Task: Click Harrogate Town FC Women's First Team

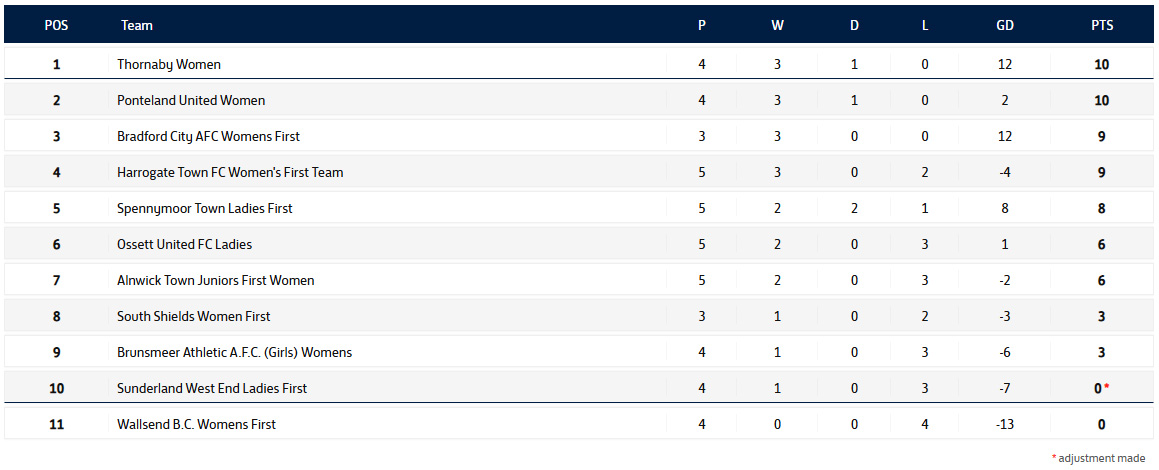Action: [230, 172]
